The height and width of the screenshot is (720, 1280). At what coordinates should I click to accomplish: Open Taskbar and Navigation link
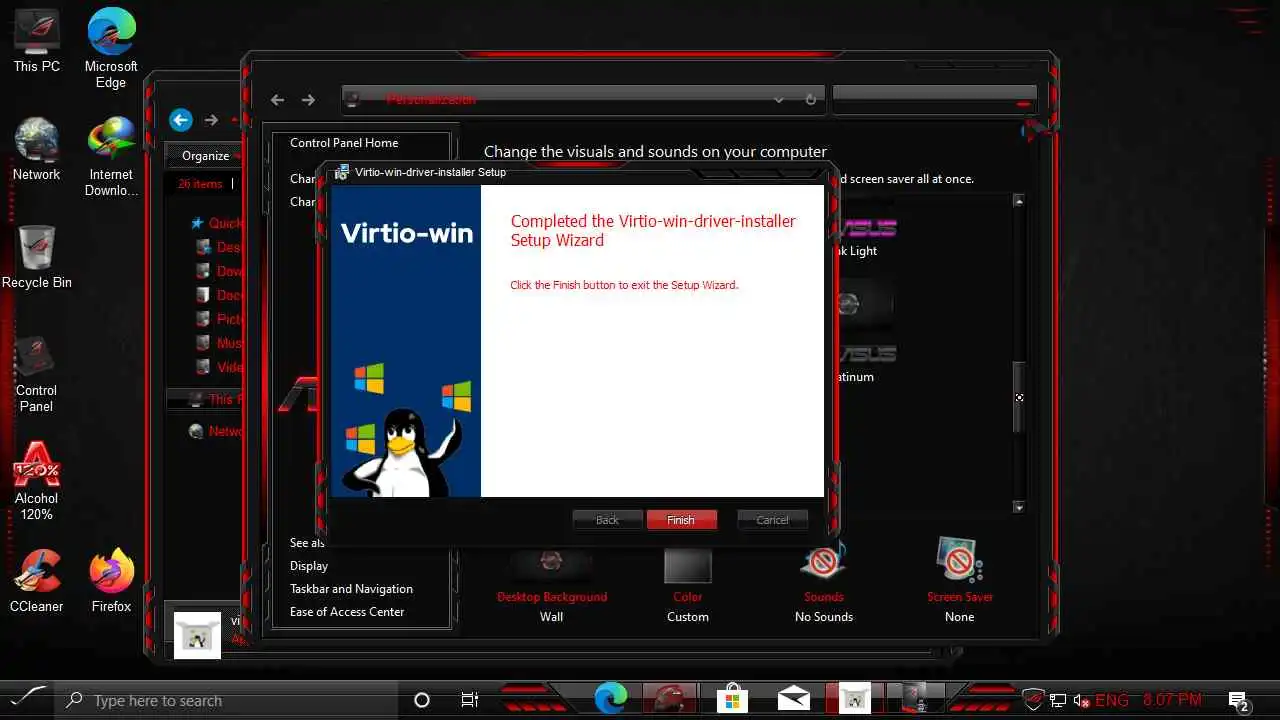click(x=351, y=589)
